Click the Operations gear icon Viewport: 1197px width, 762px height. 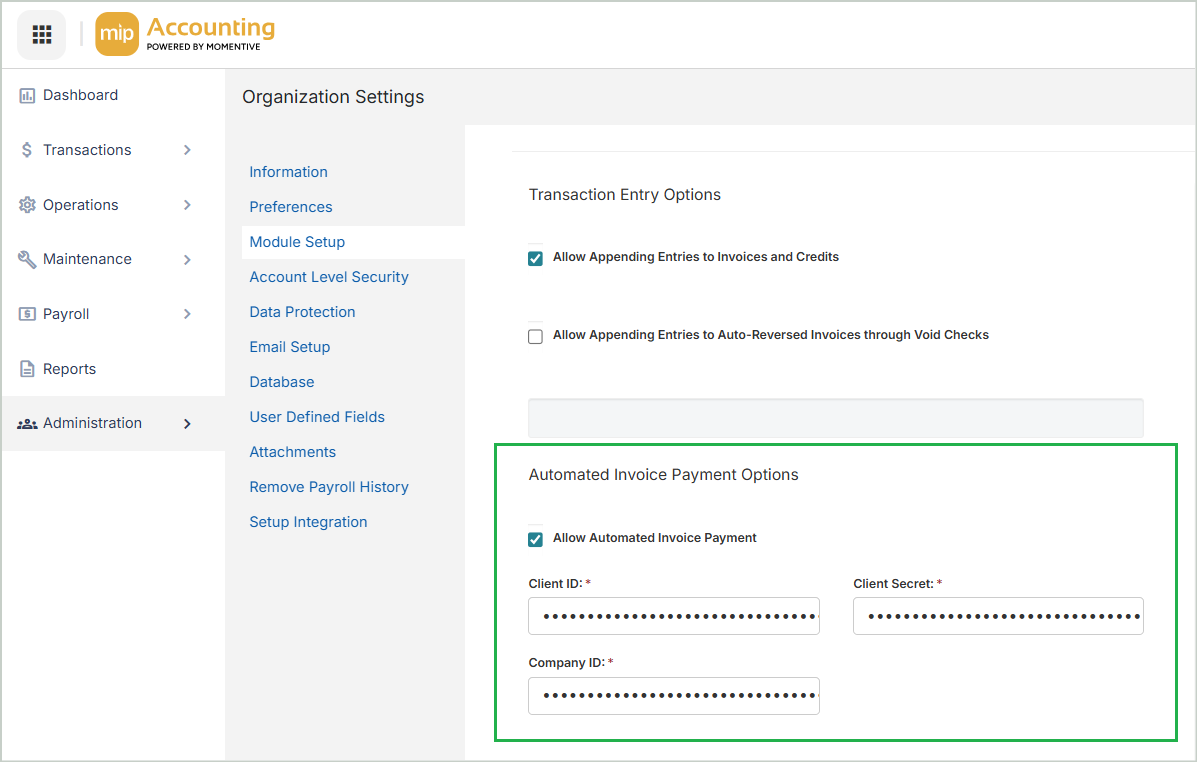pyautogui.click(x=27, y=205)
